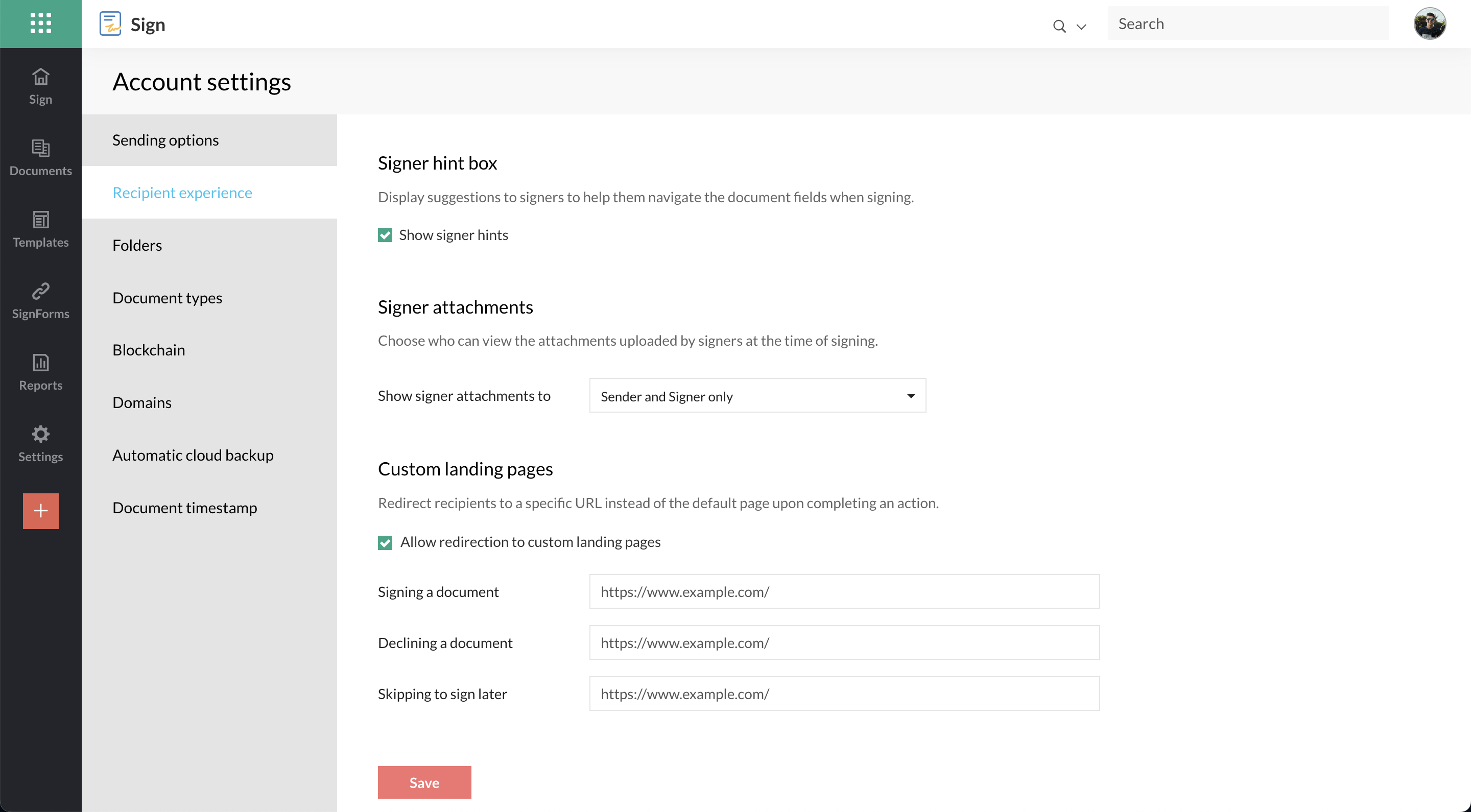Uncheck Show signer hints checkbox

point(385,235)
